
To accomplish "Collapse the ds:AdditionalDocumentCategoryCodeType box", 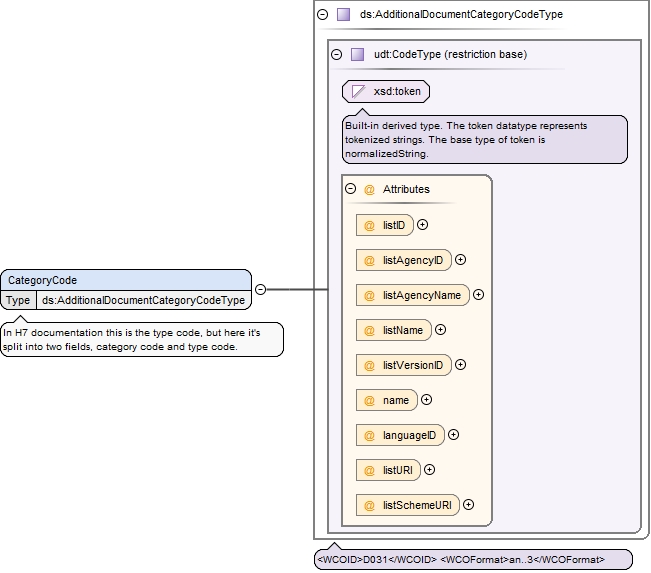I will point(322,15).
